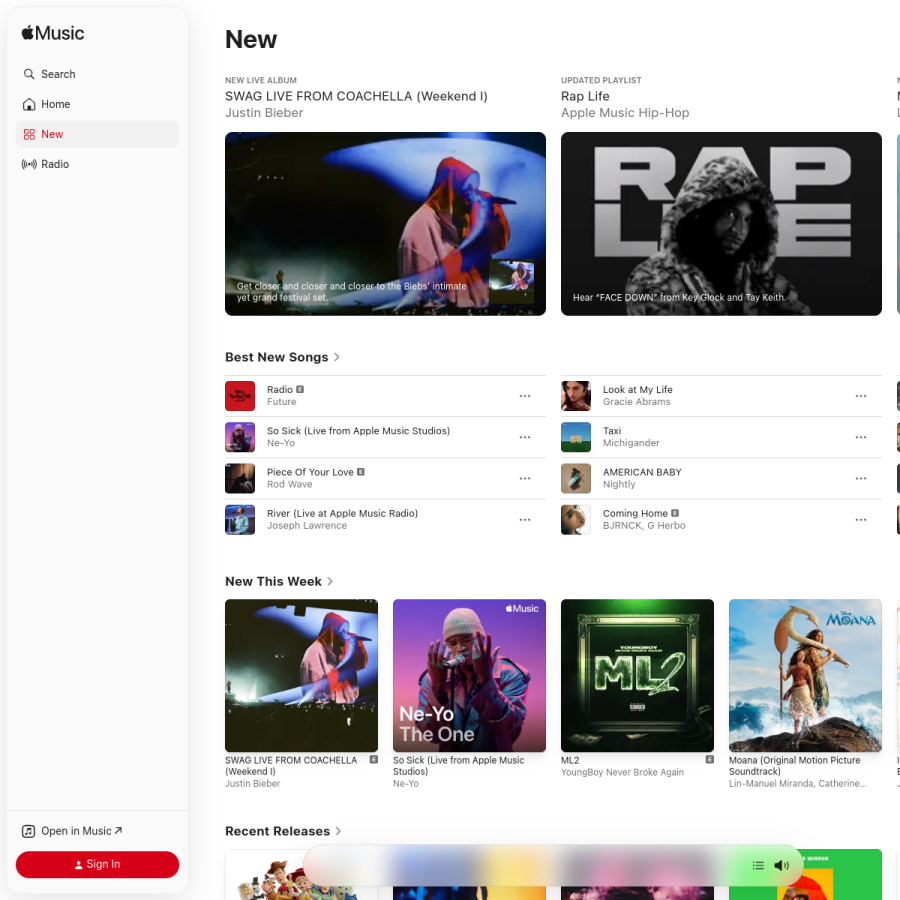Open the SWAG LIVE FROM COACHELLA featured banner
The width and height of the screenshot is (900, 900).
[385, 224]
